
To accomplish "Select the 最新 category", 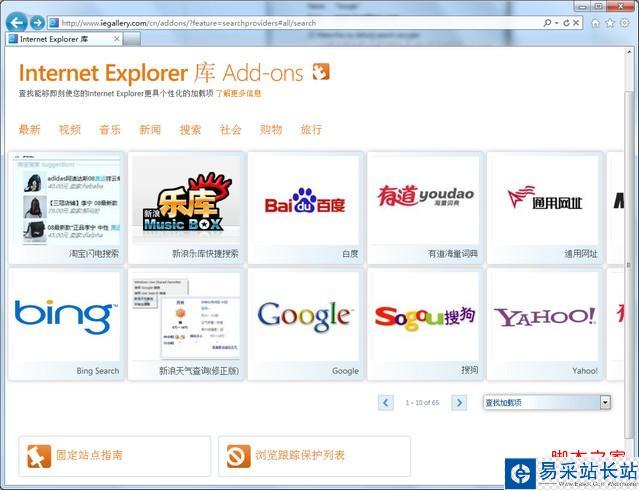I will tap(29, 130).
